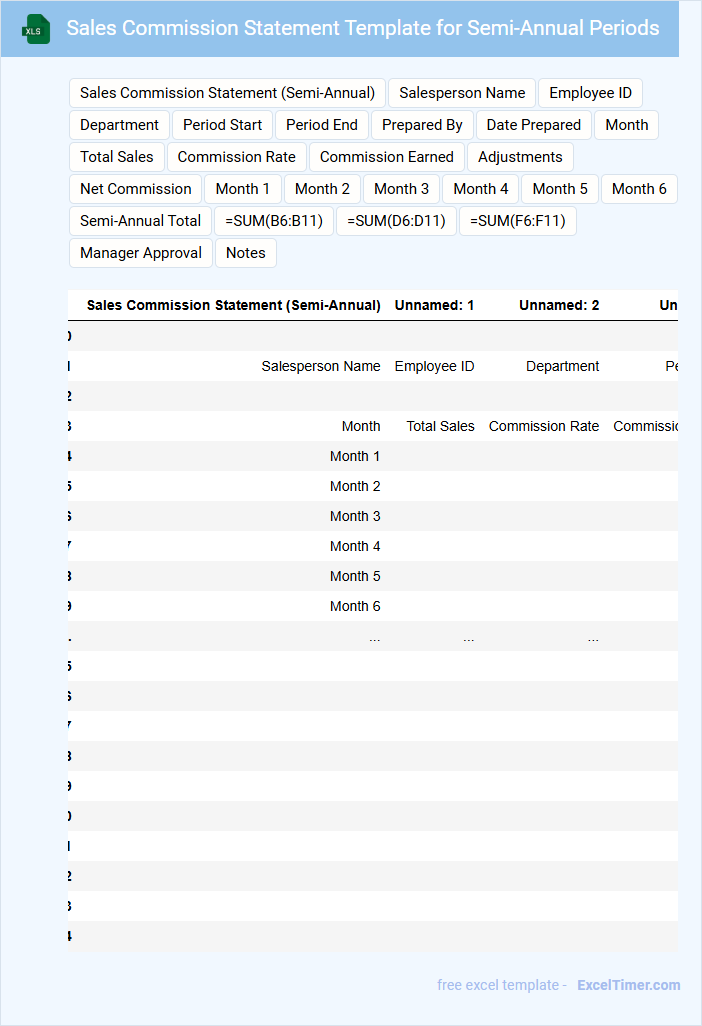Select the 'Salesperson Name' table cell

(321, 366)
